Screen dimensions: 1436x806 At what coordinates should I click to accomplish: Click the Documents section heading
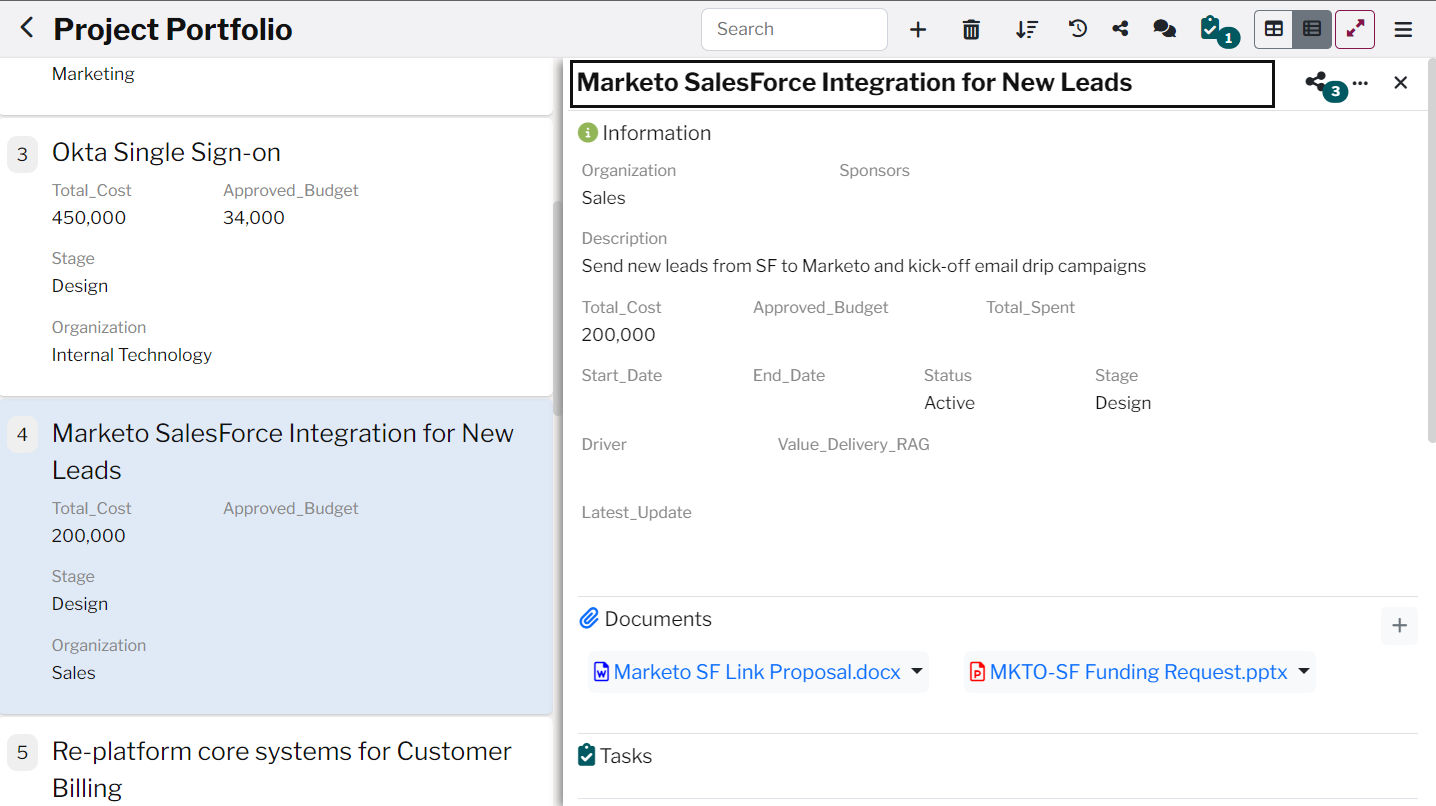pyautogui.click(x=658, y=619)
